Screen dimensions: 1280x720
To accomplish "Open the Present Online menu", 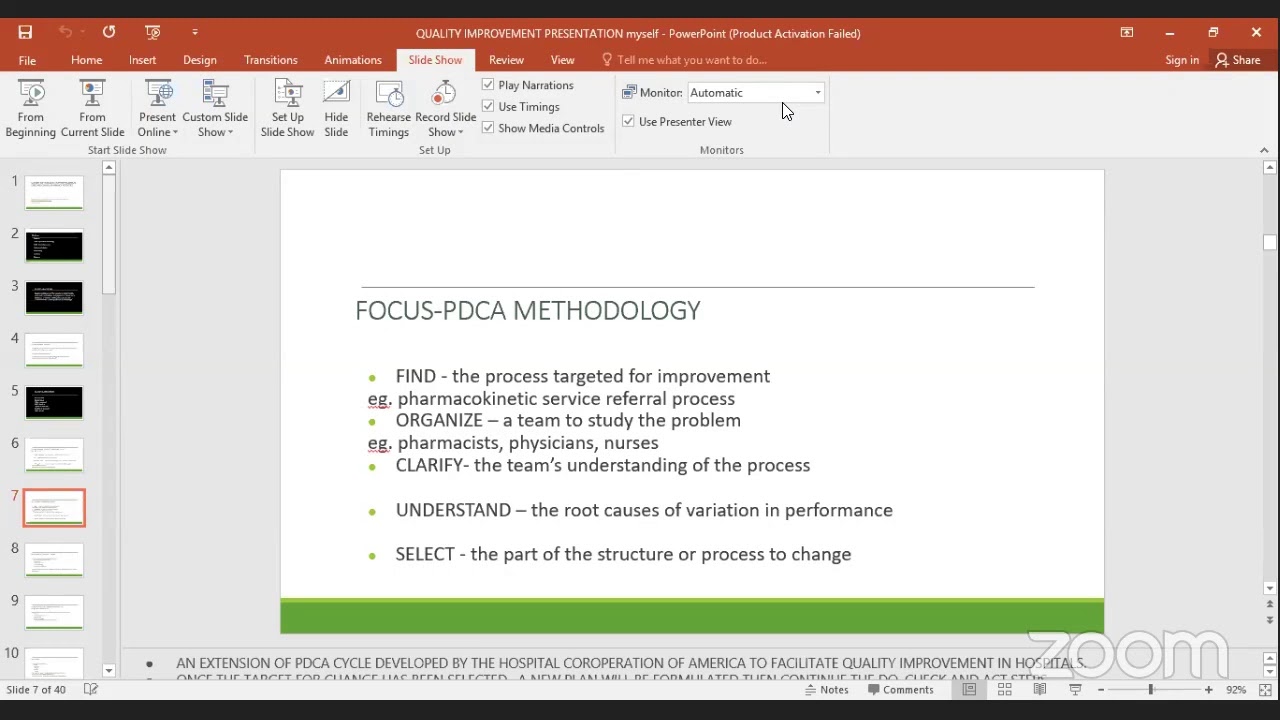I will tap(158, 110).
